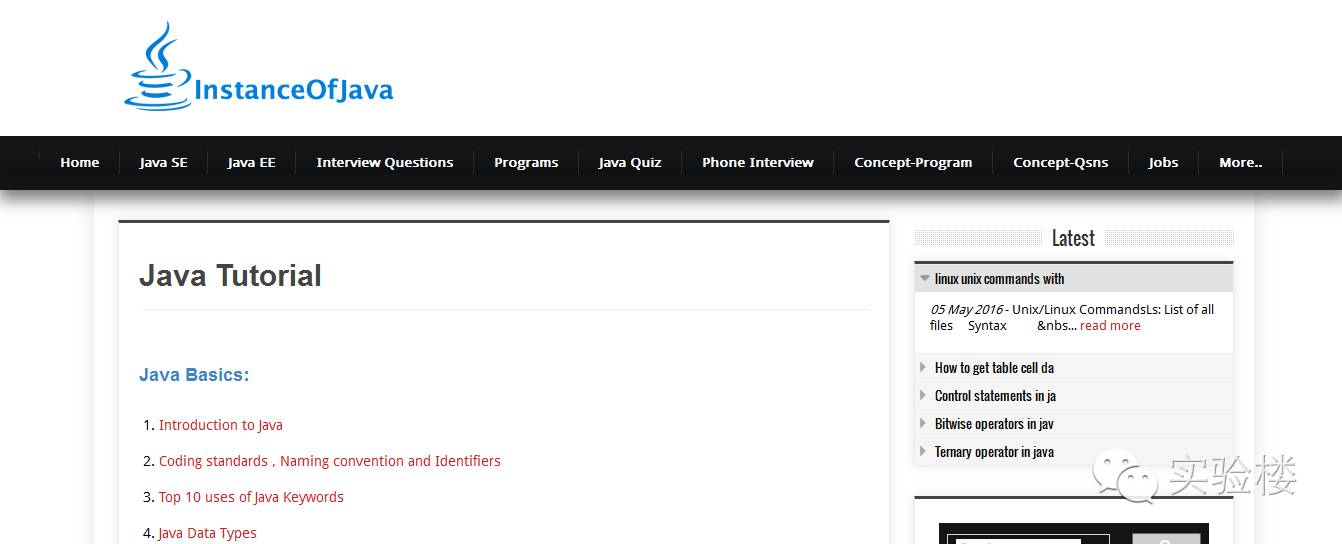Open the More.. menu

pyautogui.click(x=1241, y=162)
